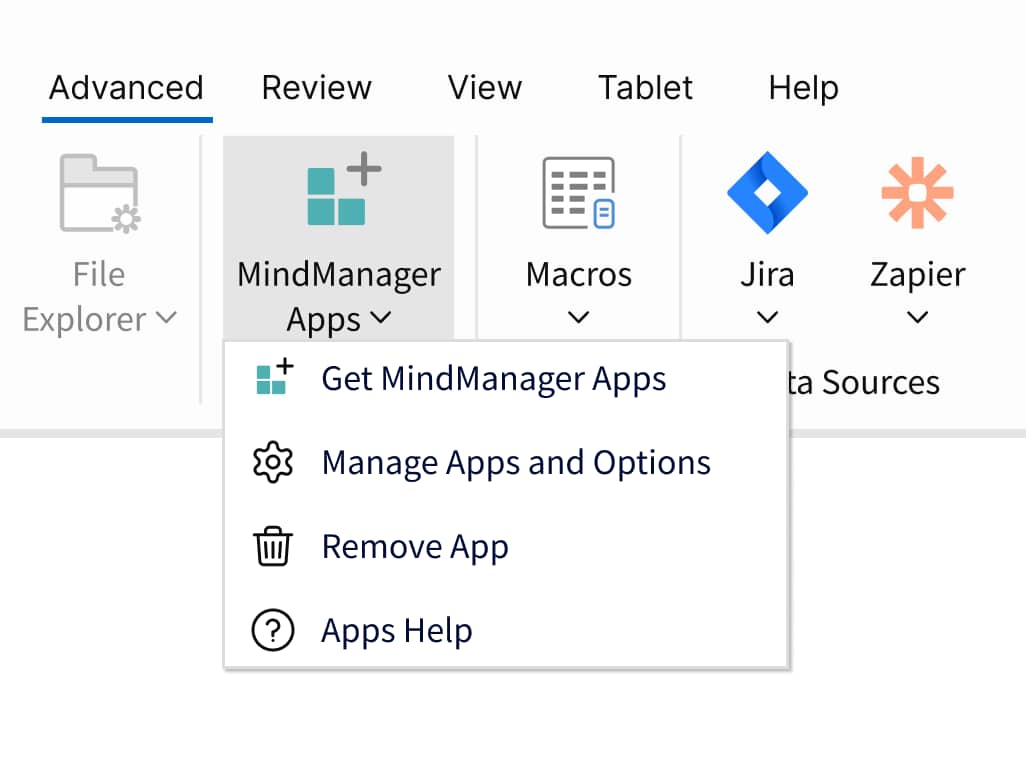
Task: Choose Get MindManager Apps menu entry
Action: pyautogui.click(x=493, y=379)
